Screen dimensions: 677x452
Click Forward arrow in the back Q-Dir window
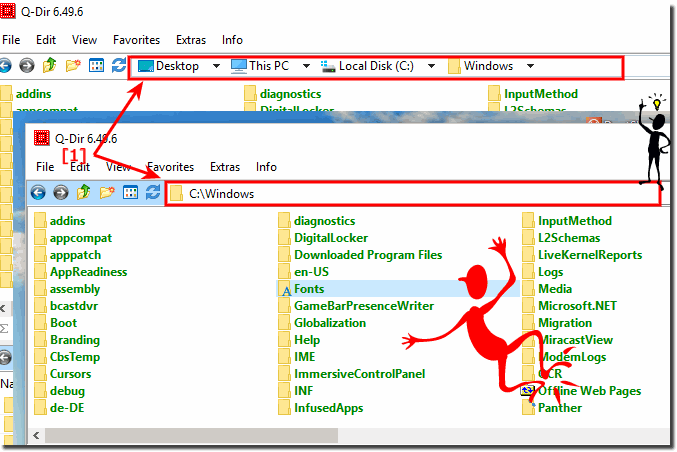(x=27, y=66)
